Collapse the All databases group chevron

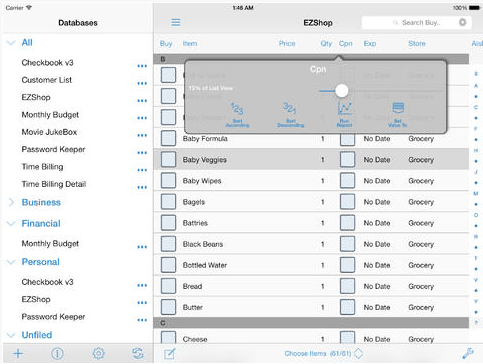tap(11, 42)
